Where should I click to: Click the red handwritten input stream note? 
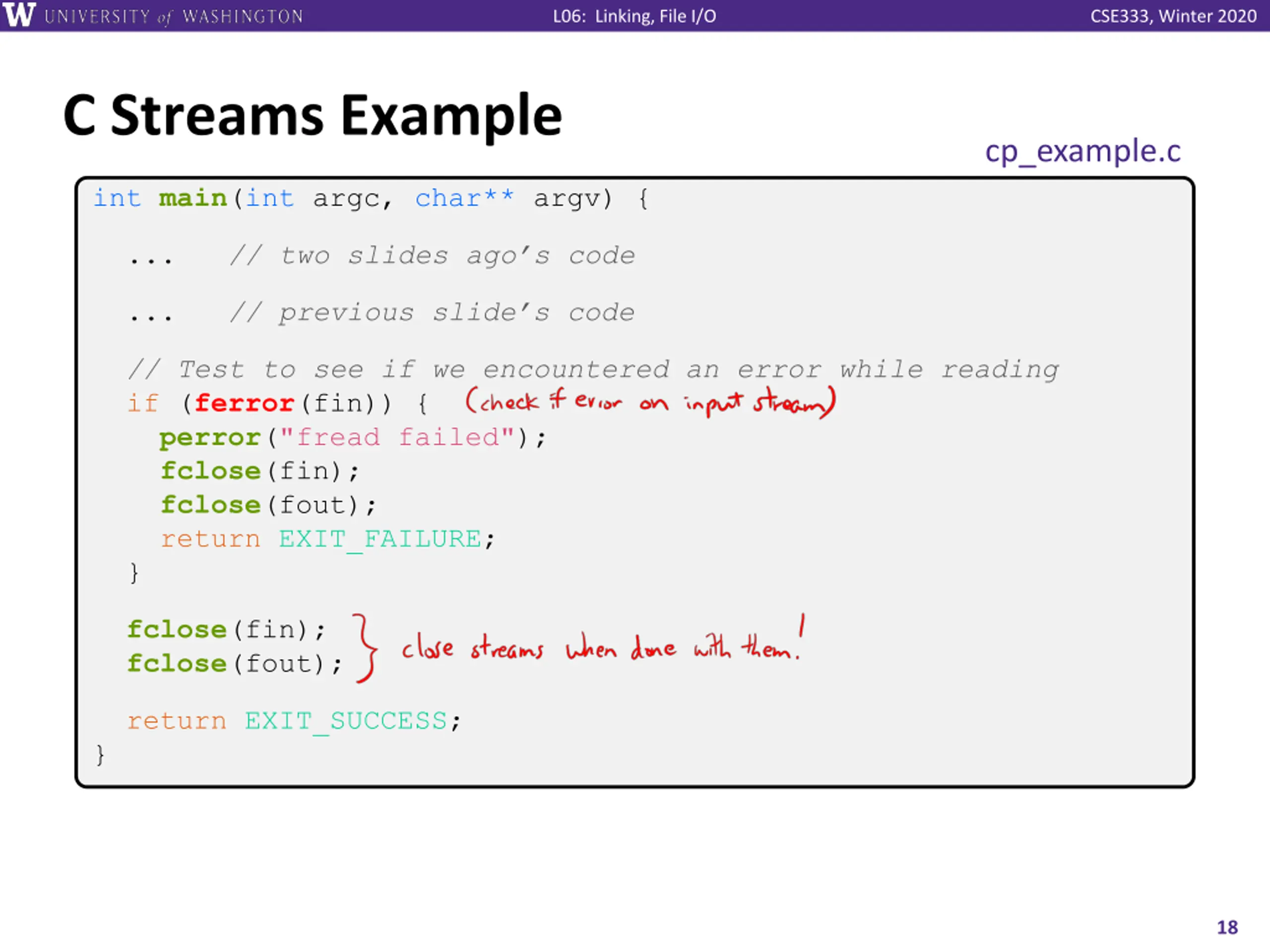pos(650,401)
